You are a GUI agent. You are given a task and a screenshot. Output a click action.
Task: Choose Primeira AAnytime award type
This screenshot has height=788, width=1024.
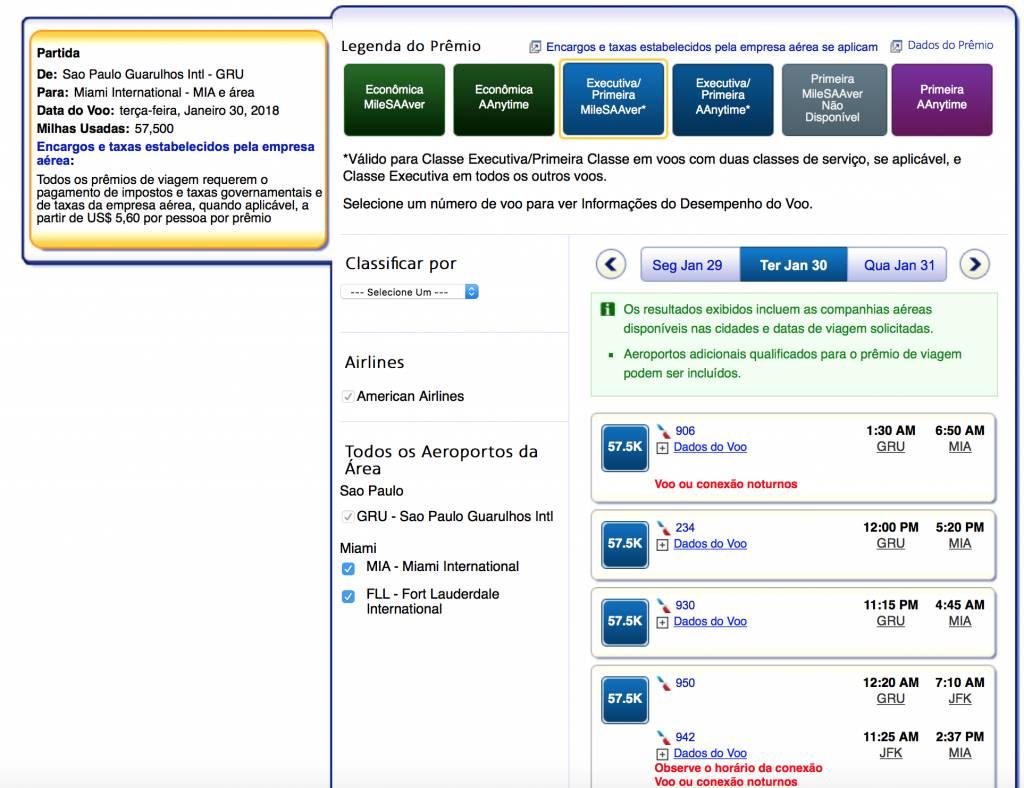[942, 99]
